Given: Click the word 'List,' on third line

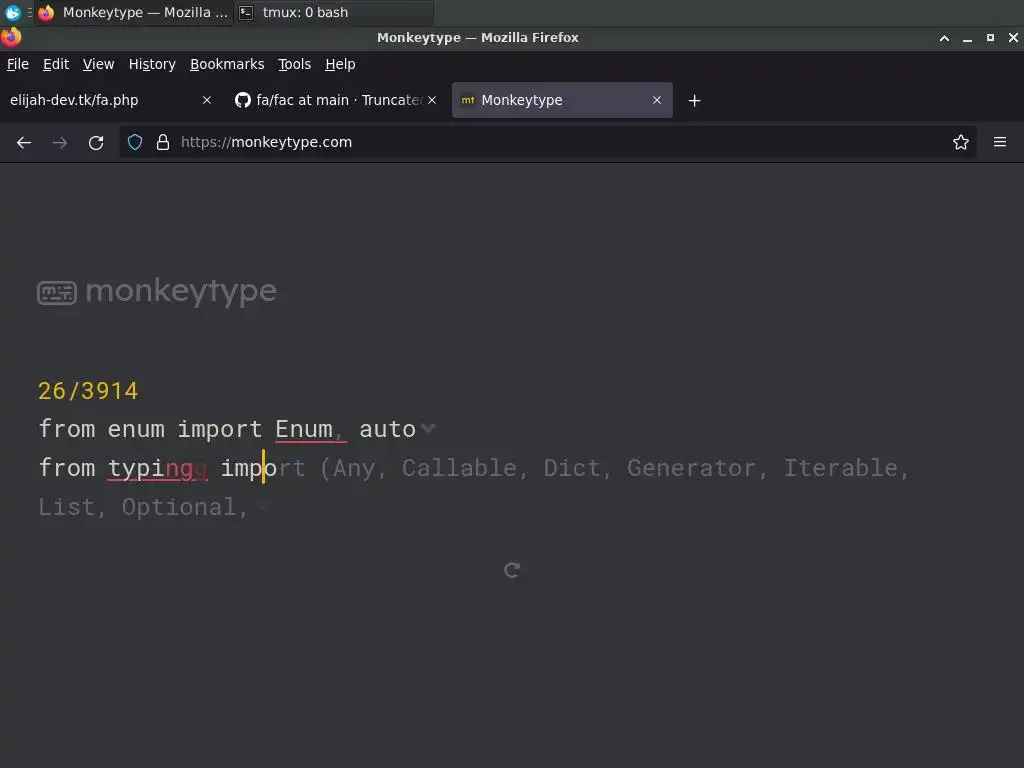Looking at the screenshot, I should pyautogui.click(x=72, y=507).
